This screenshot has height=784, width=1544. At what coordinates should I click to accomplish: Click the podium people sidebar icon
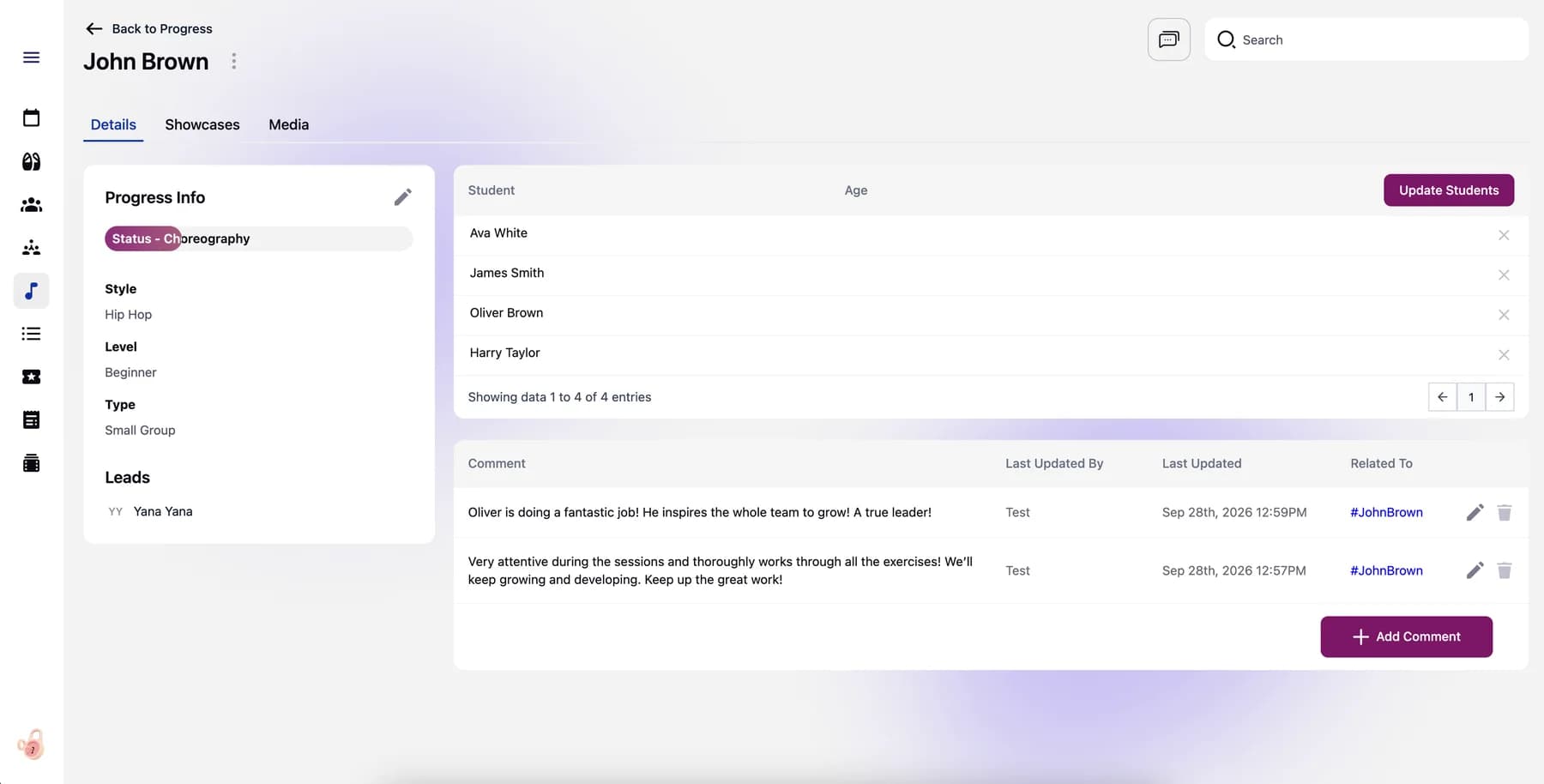pyautogui.click(x=31, y=248)
